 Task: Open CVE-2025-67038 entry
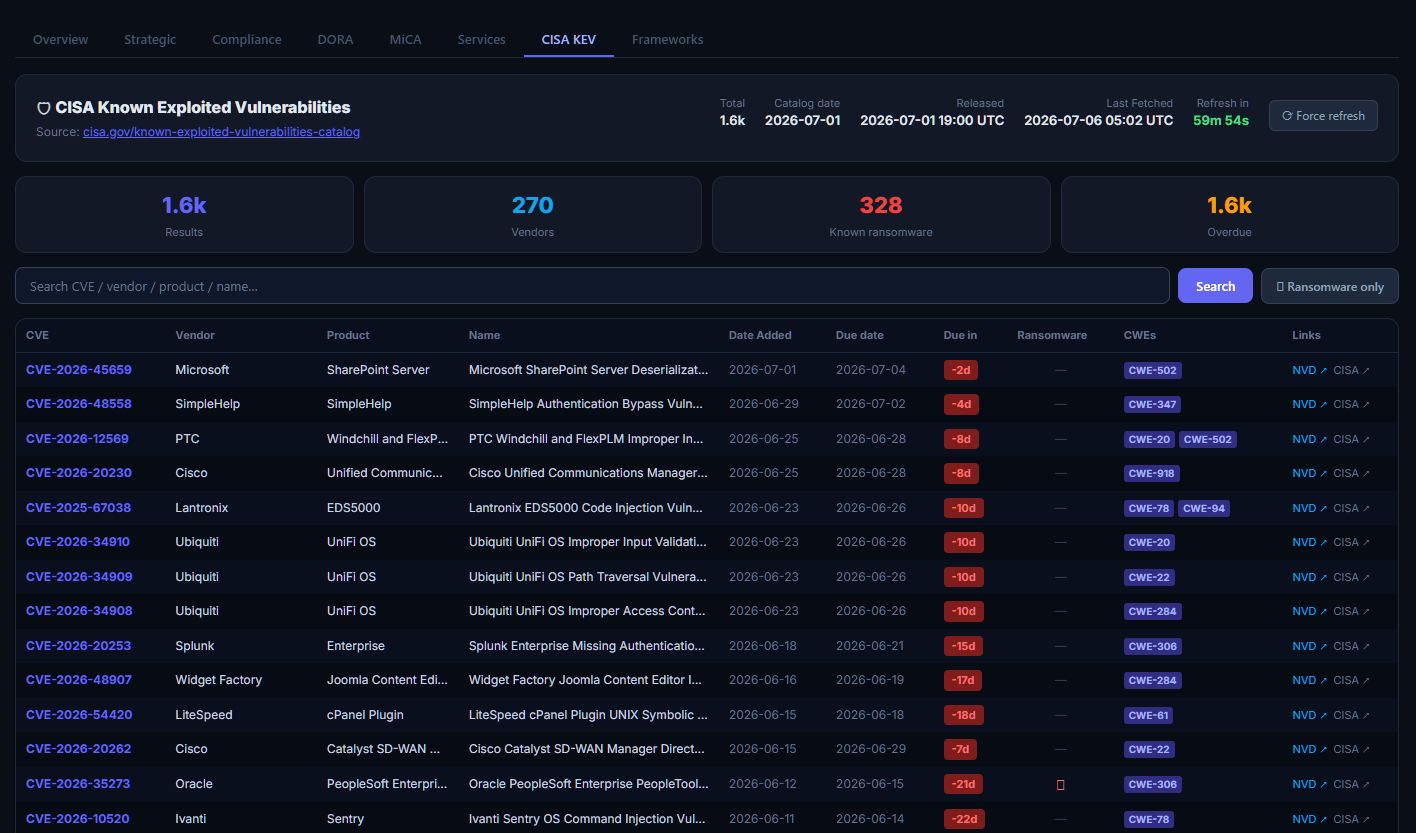[78, 508]
